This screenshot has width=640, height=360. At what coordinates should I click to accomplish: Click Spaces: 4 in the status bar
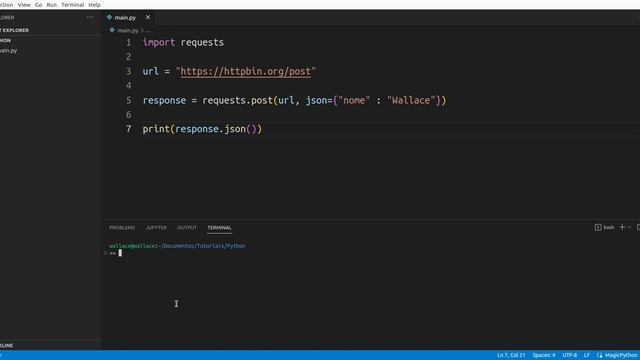click(x=544, y=355)
